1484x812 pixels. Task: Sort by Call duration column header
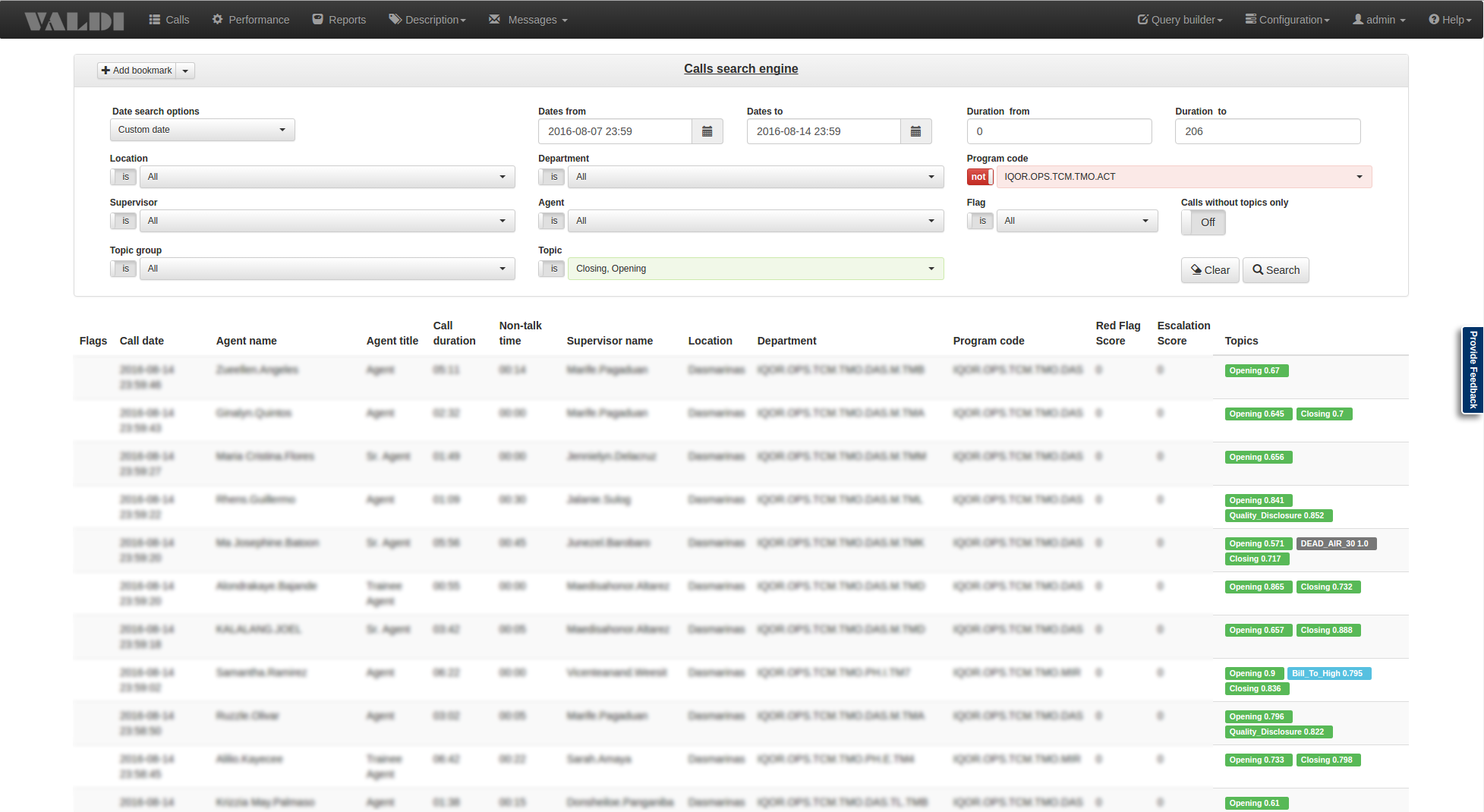[x=454, y=333]
